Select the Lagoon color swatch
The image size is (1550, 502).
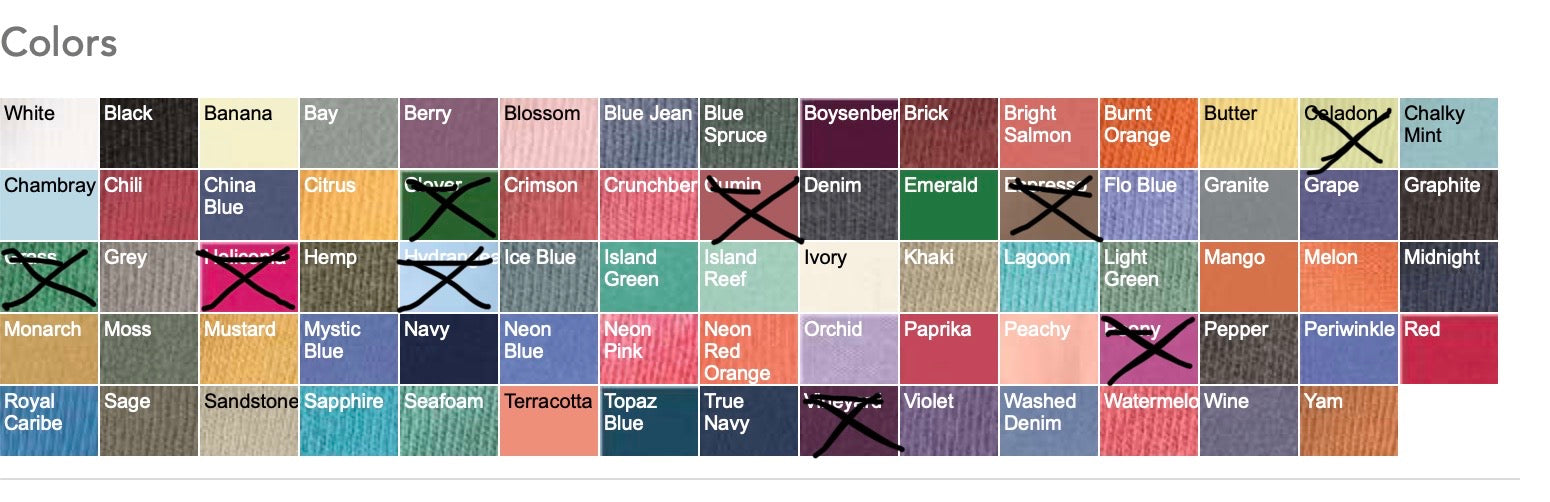click(1049, 277)
